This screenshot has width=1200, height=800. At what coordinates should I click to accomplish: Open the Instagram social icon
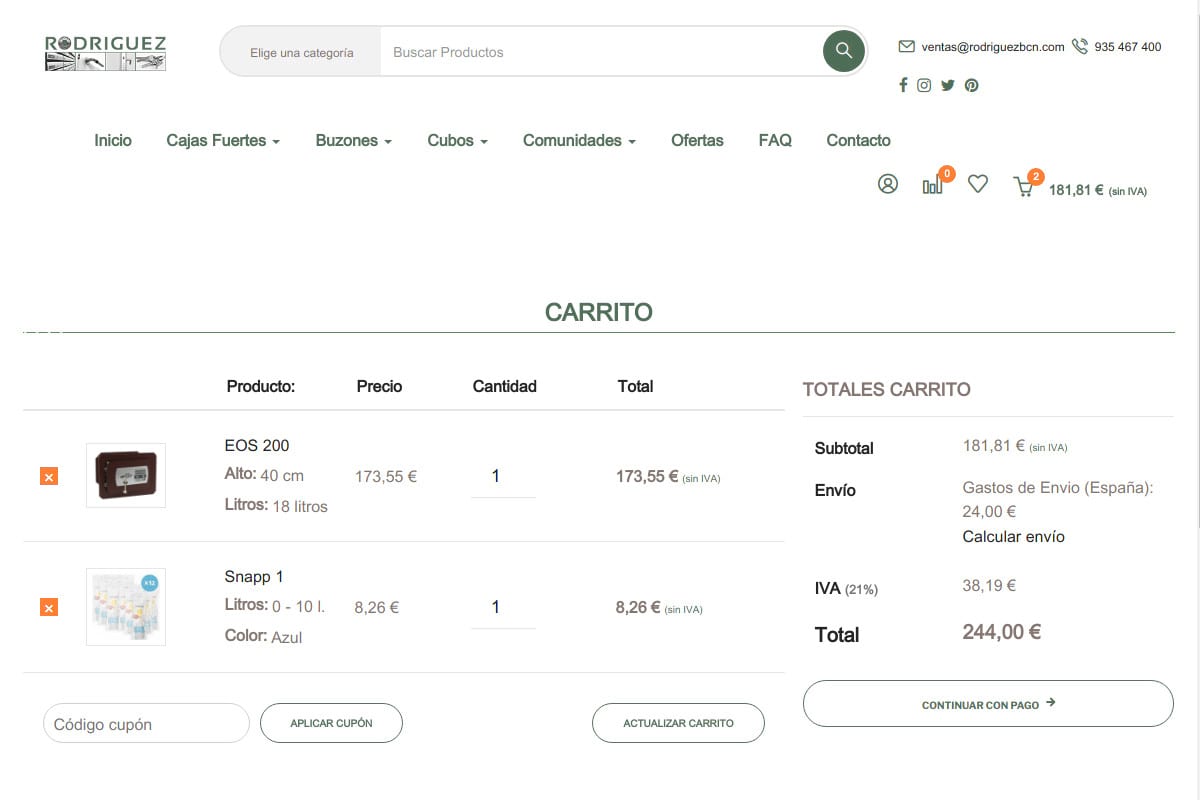point(924,85)
